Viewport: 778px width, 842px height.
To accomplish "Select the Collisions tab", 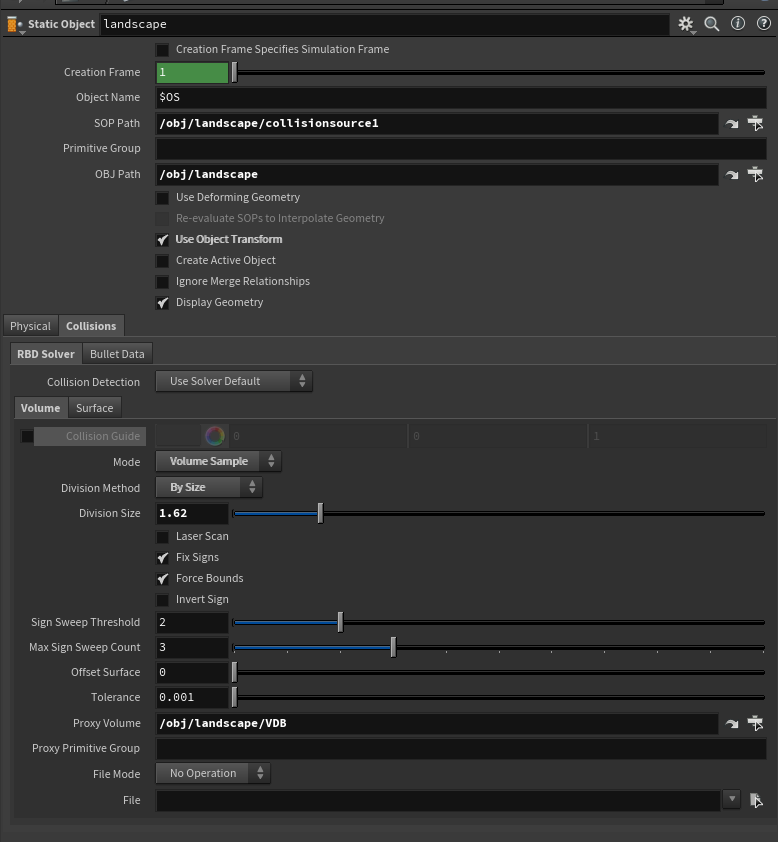I will click(91, 326).
